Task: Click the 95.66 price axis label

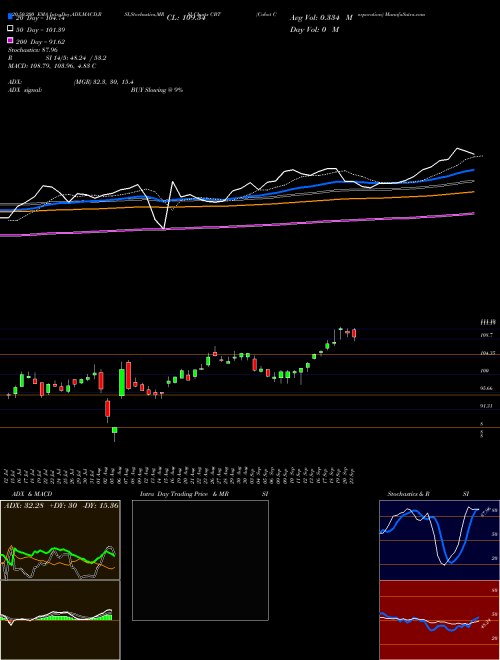Action: pyautogui.click(x=487, y=388)
